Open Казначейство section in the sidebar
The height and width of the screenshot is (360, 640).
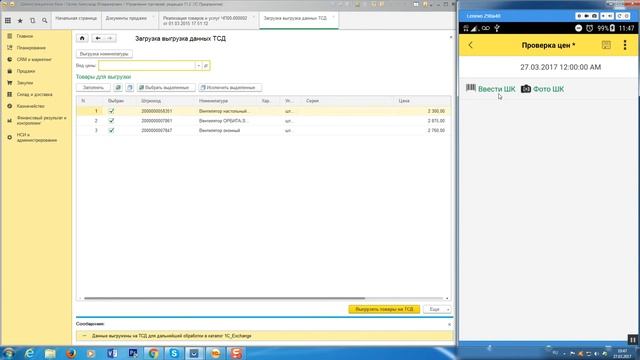pos(31,106)
